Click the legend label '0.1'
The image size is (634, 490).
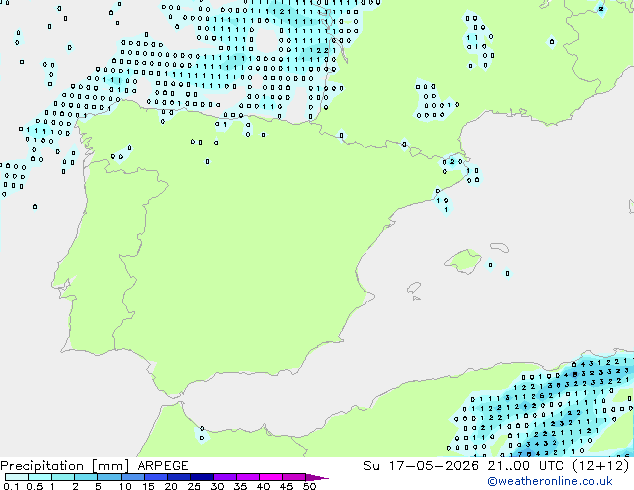11,486
